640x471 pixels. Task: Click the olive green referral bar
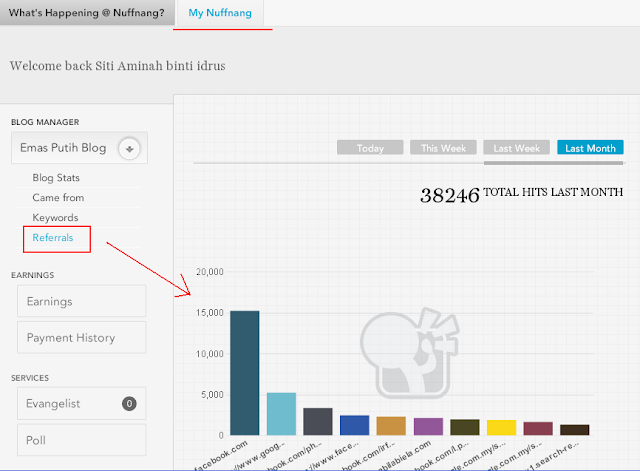pos(465,427)
